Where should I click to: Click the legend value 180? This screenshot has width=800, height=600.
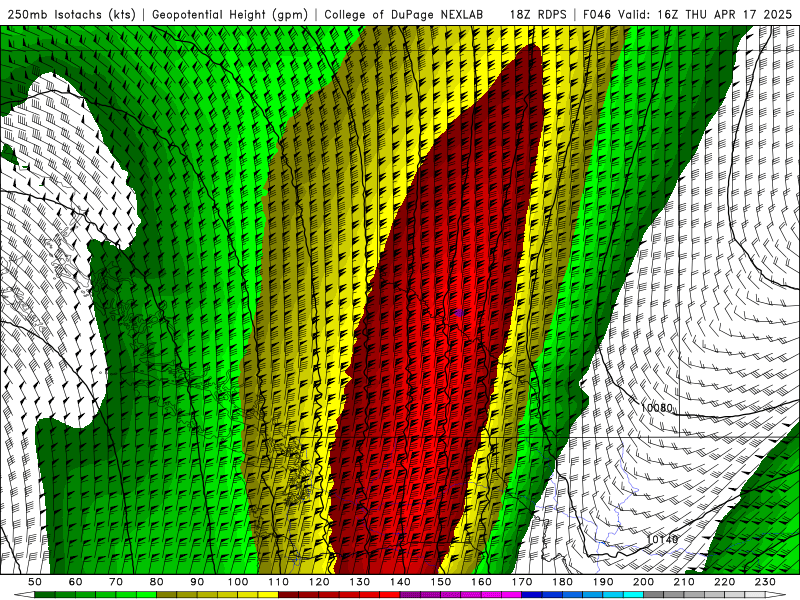tap(562, 582)
